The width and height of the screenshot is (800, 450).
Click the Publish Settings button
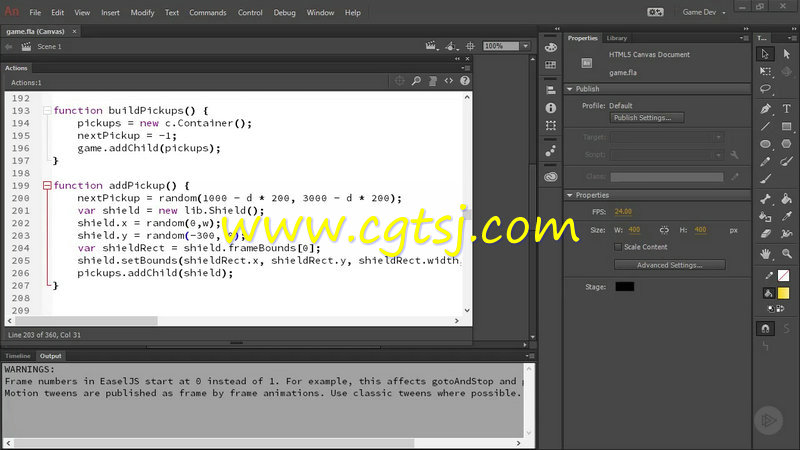point(647,118)
